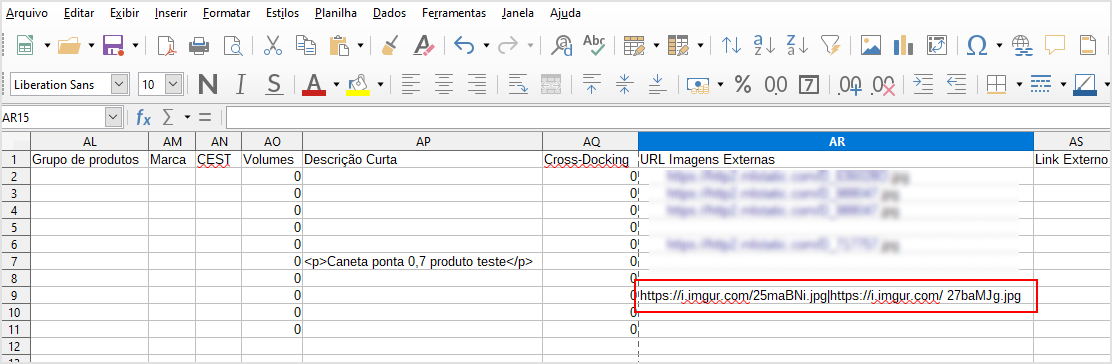Toggle Italic formatting (I)
The width and height of the screenshot is (1112, 364).
(240, 85)
